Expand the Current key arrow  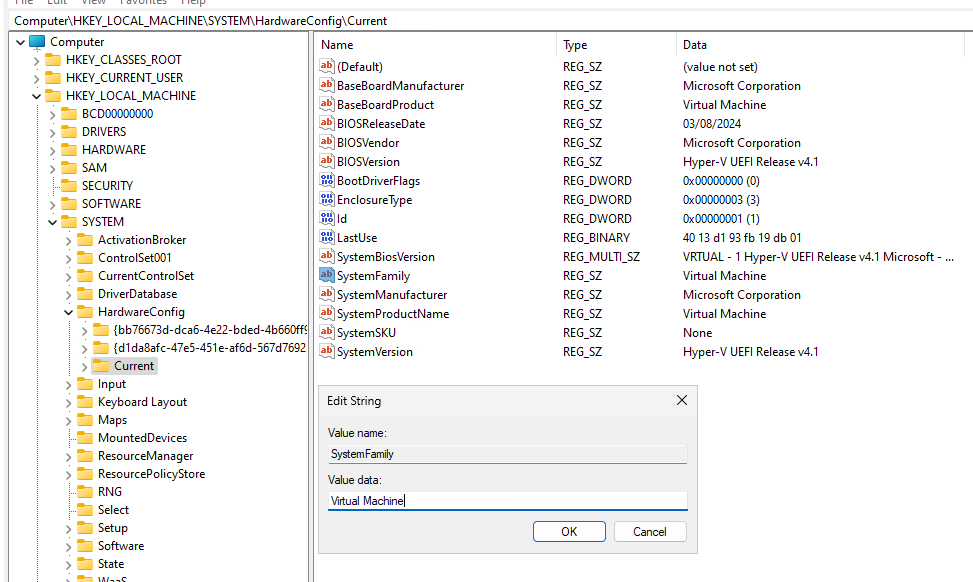(84, 367)
